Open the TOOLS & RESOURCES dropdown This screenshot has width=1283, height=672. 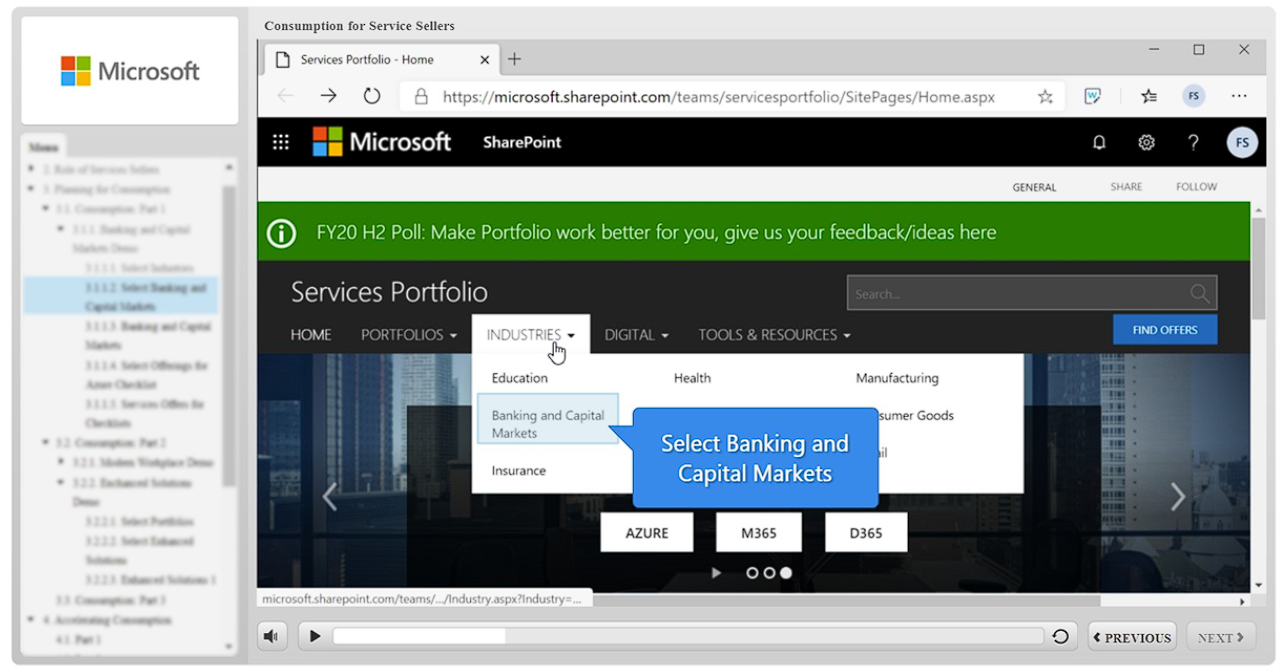(774, 335)
